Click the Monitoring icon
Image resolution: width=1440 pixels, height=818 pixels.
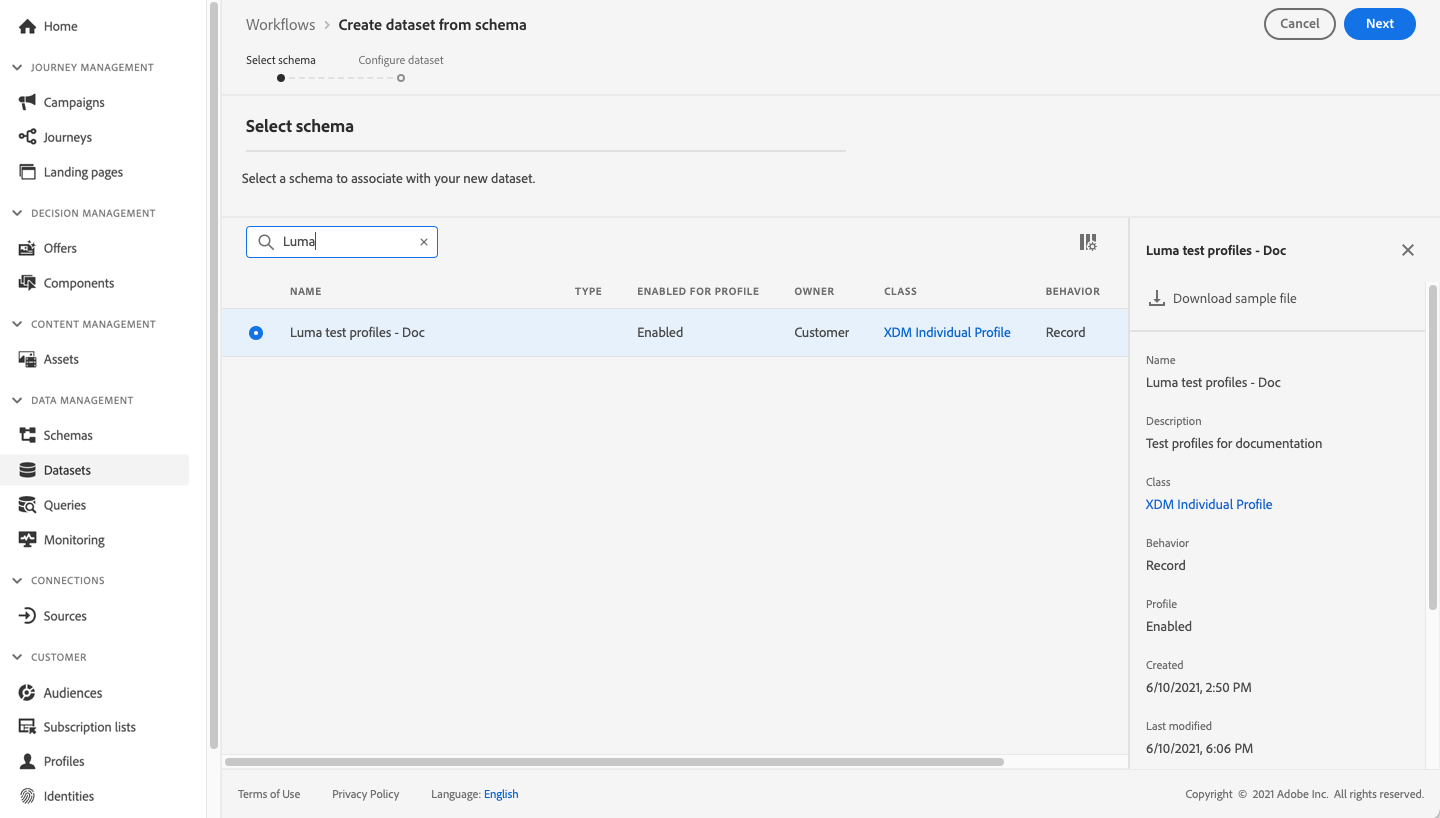(x=27, y=540)
